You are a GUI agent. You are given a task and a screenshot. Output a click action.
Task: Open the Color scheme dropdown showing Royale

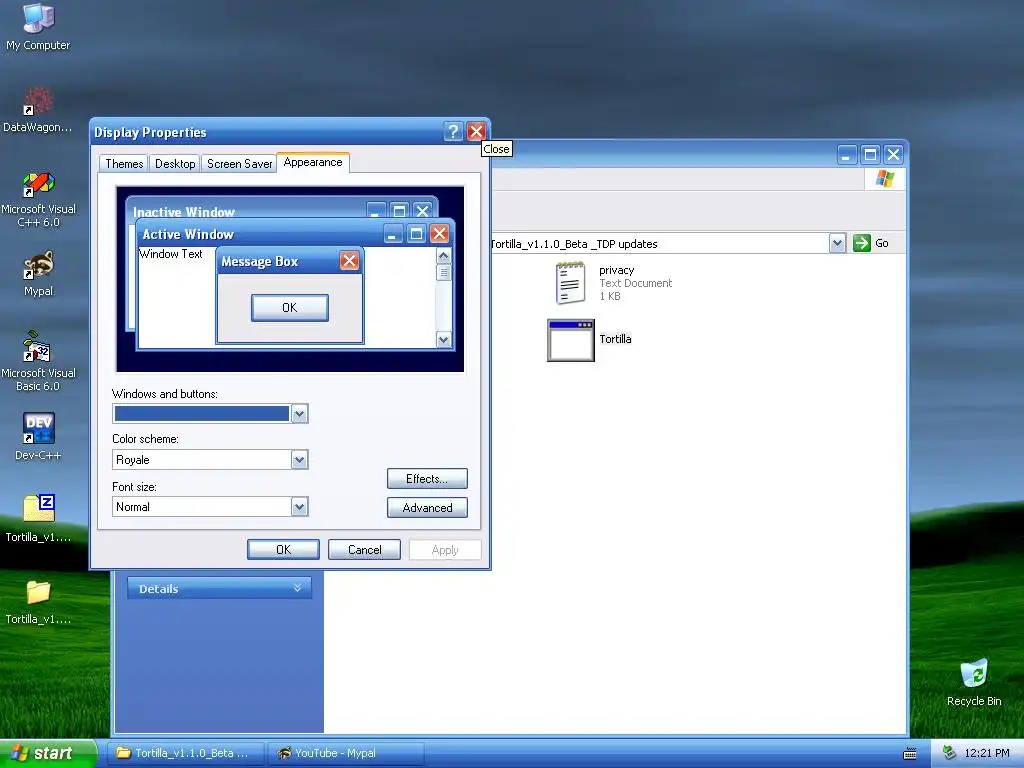pos(299,460)
